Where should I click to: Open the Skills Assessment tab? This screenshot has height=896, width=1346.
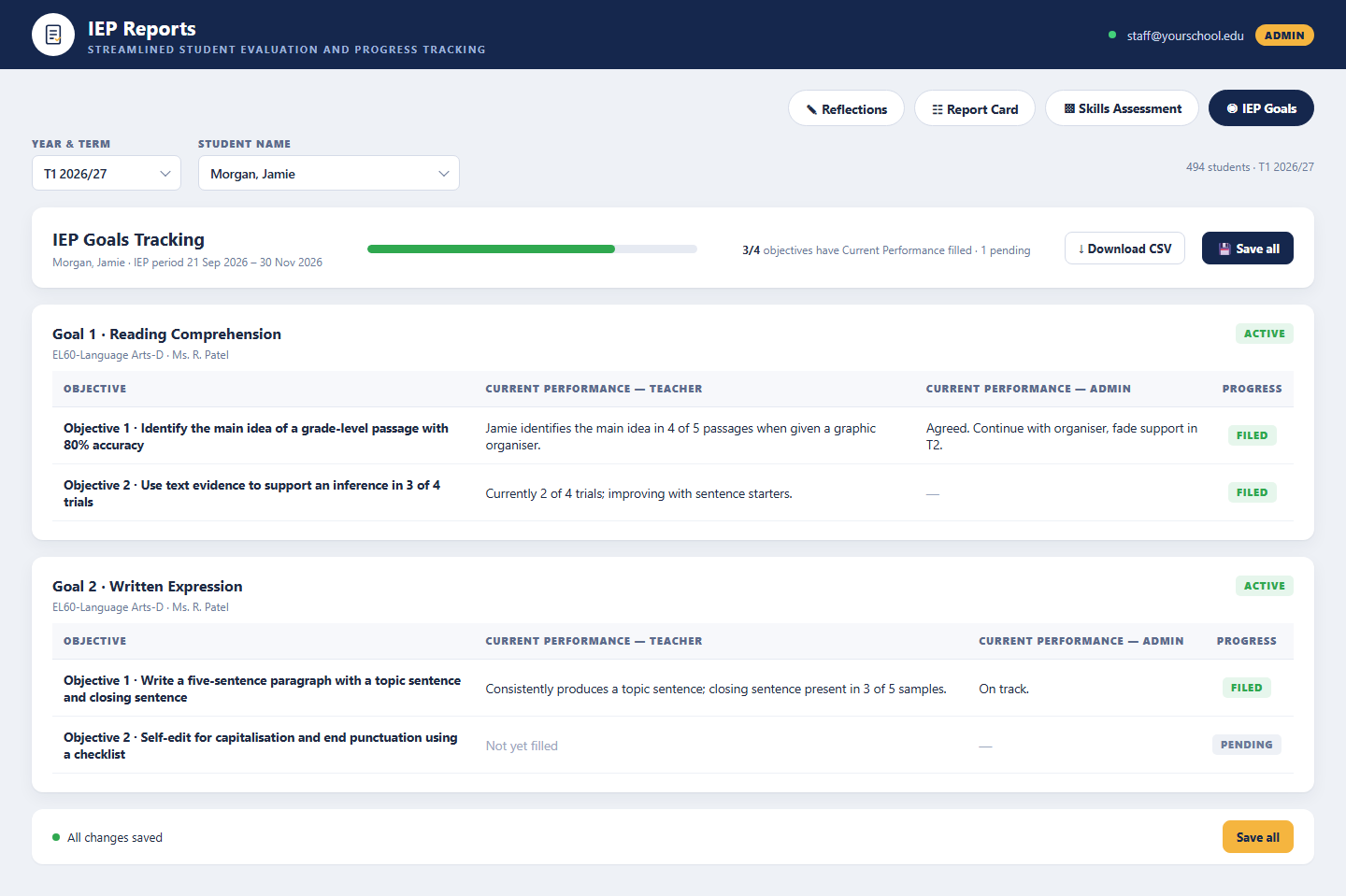tap(1122, 108)
